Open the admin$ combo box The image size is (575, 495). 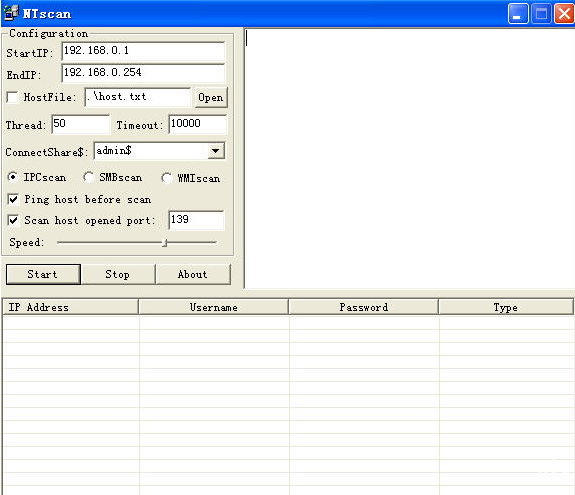159,151
